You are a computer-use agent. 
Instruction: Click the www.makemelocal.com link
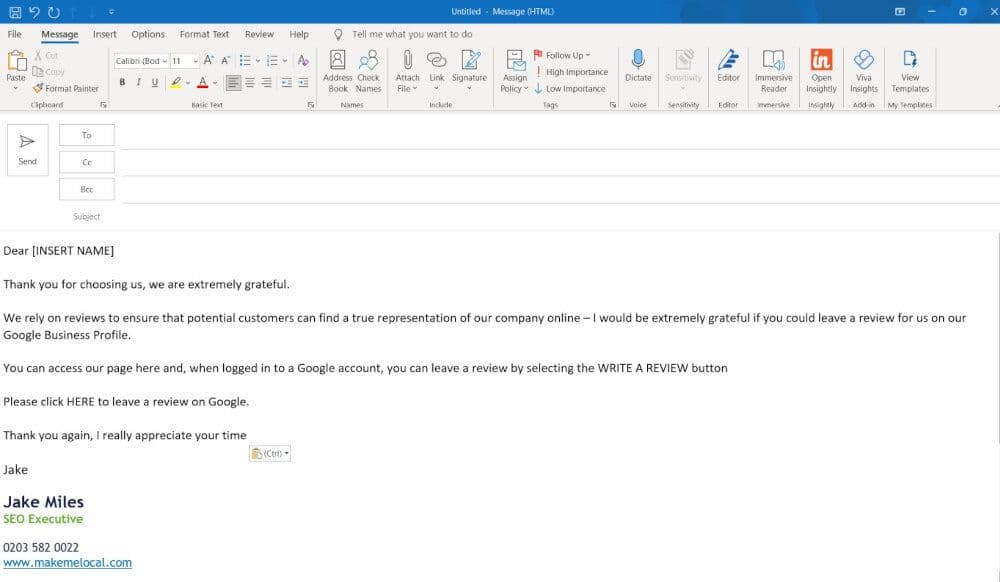(67, 563)
